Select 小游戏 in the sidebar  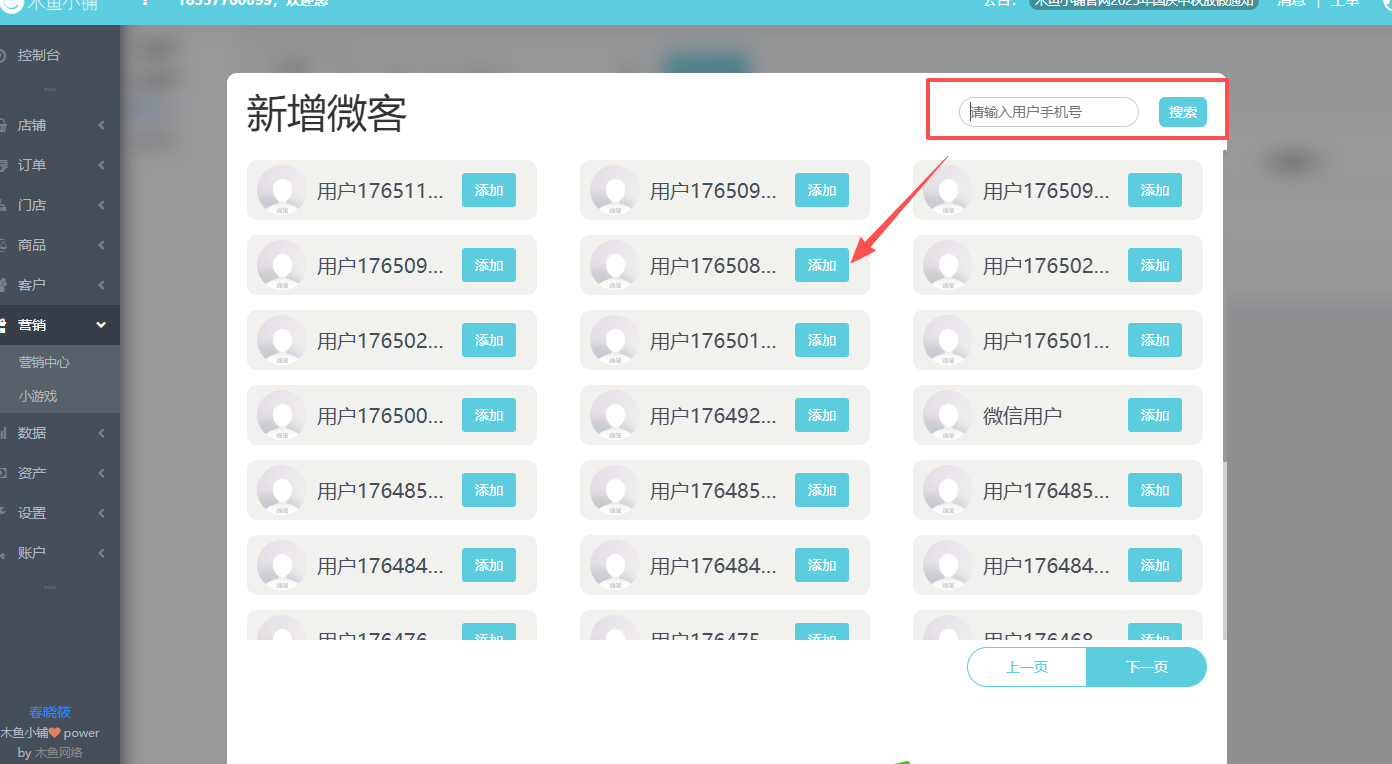(x=38, y=396)
